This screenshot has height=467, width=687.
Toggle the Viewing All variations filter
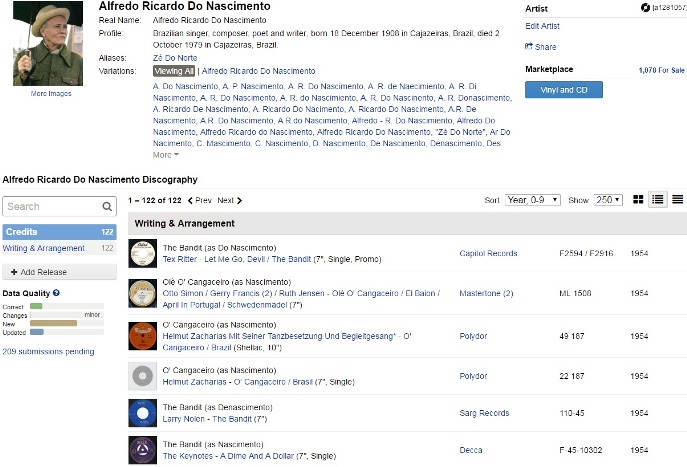[174, 71]
